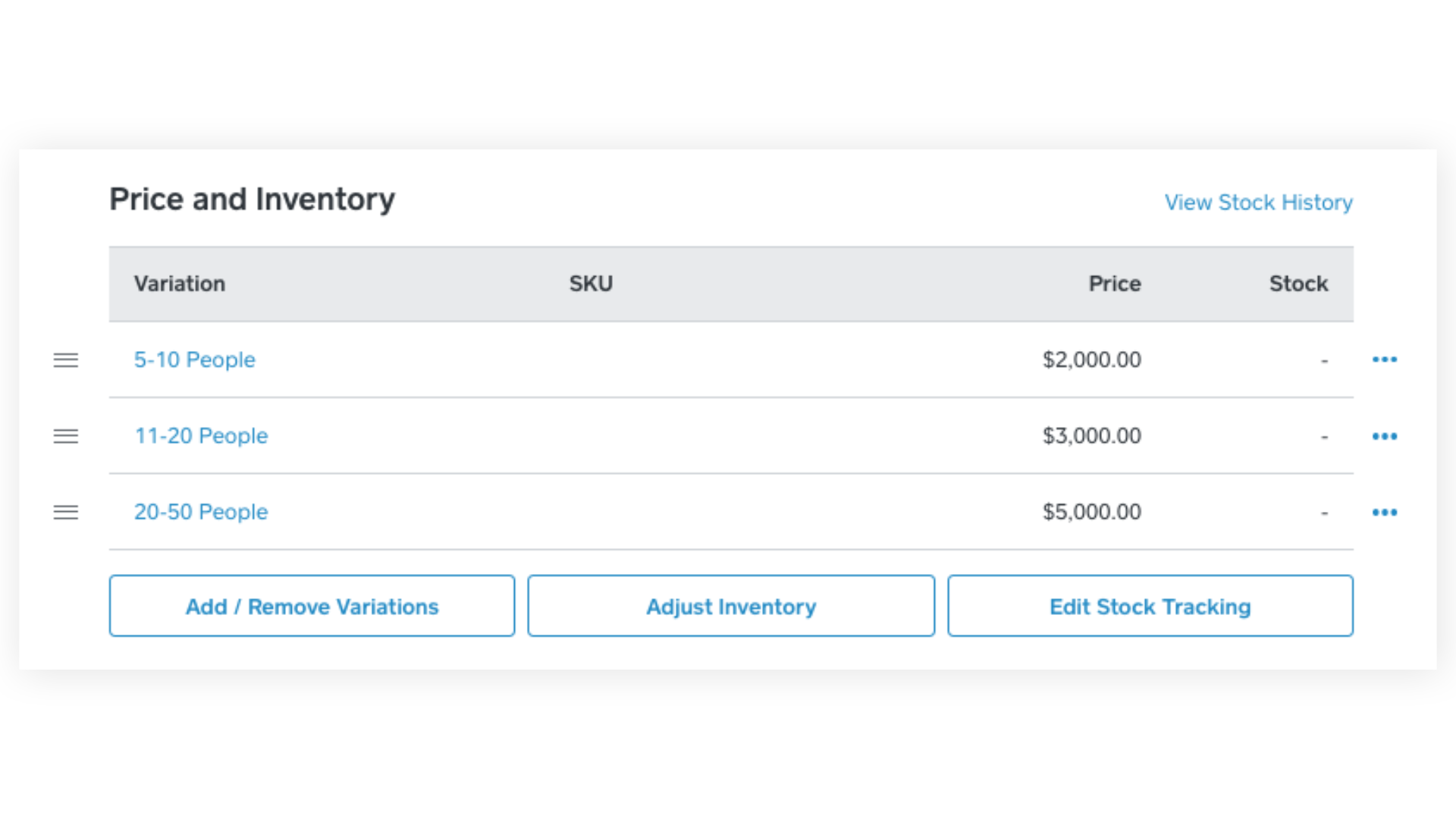Click the Variation column header
Viewport: 1456px width, 819px height.
[x=180, y=284]
